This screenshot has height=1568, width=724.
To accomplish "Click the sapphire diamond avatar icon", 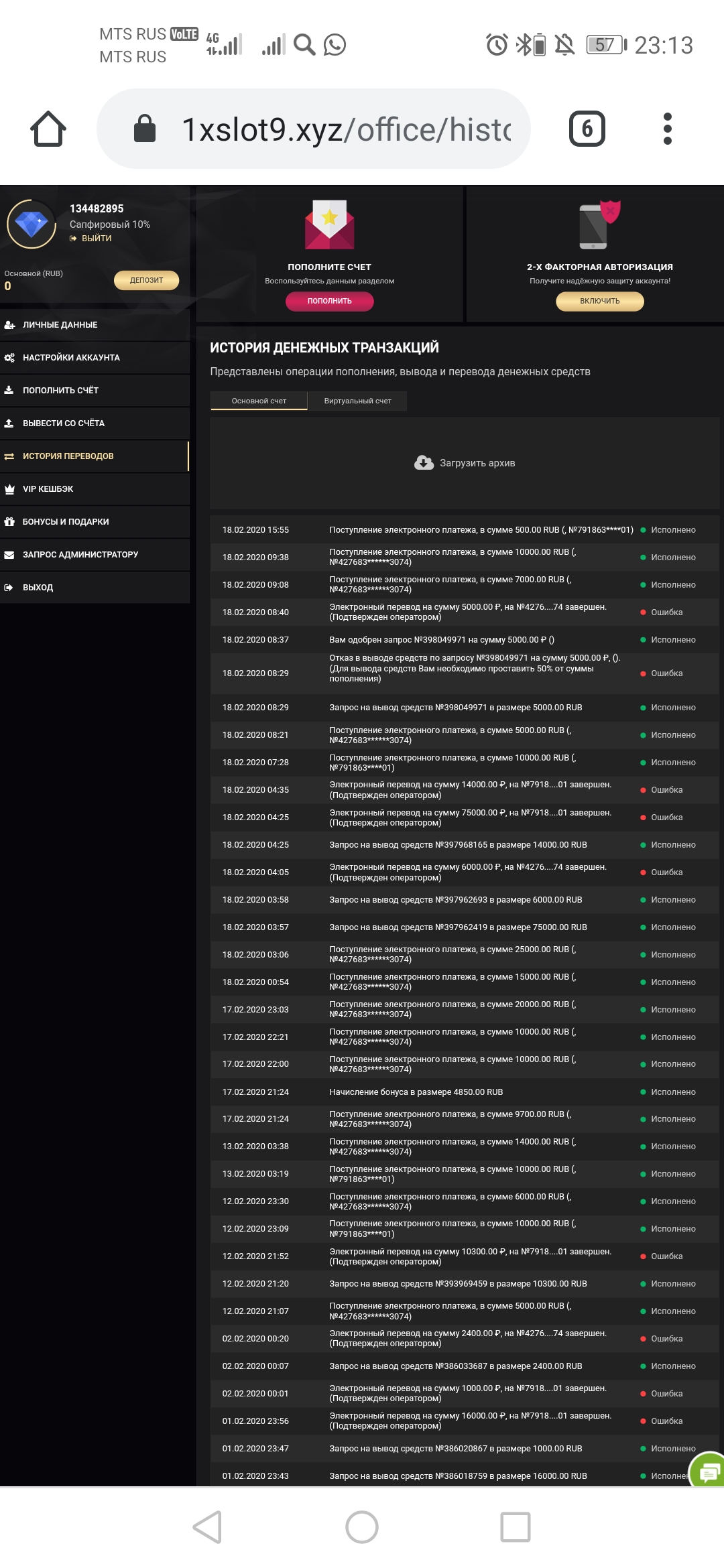I will [x=32, y=224].
